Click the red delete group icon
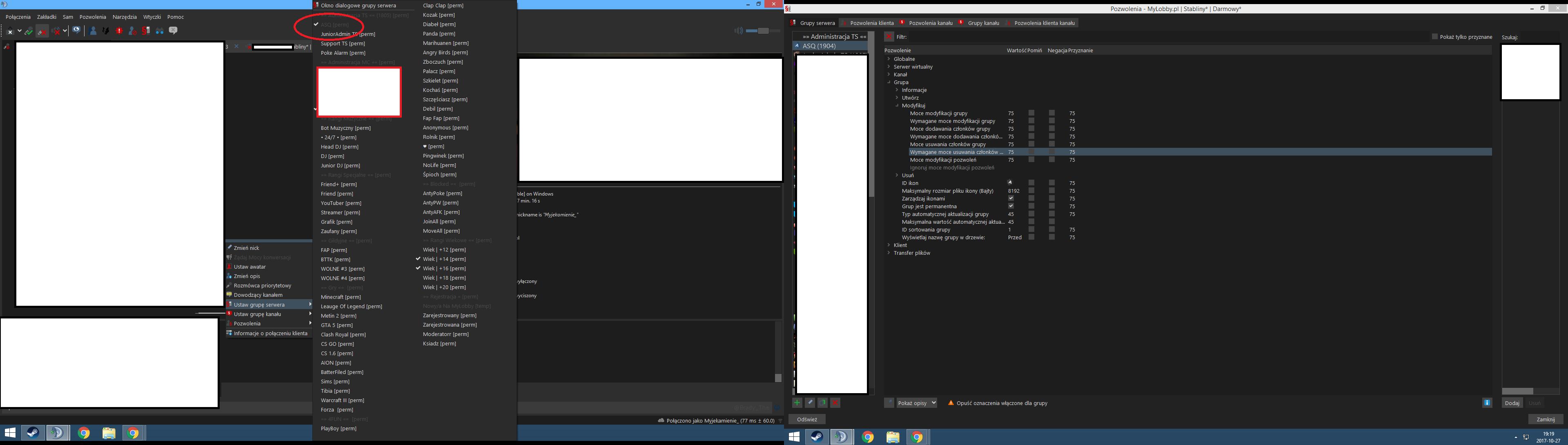This screenshot has height=445, width=1568. (835, 403)
